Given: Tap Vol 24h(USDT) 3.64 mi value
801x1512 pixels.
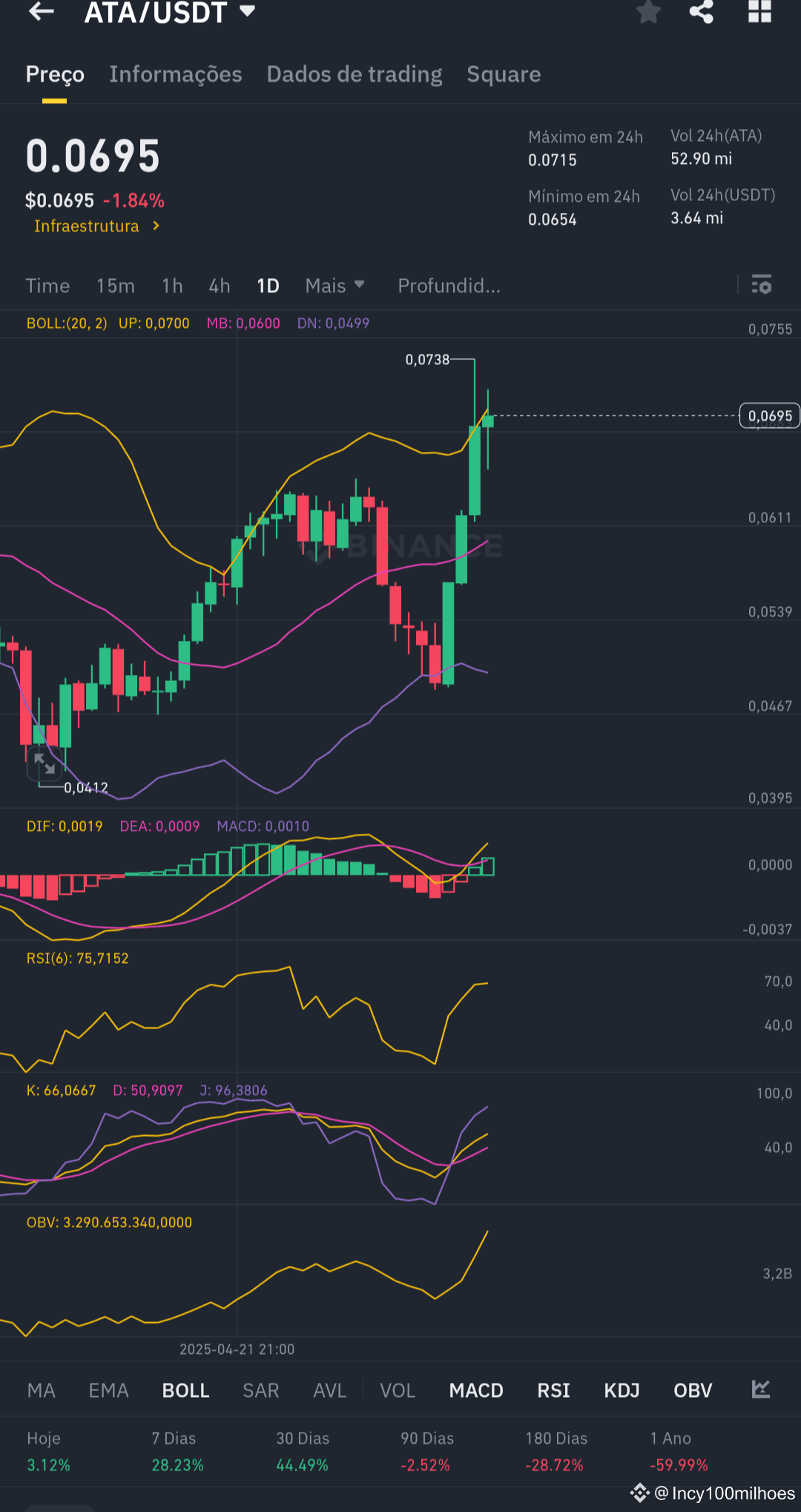Looking at the screenshot, I should coord(697,218).
